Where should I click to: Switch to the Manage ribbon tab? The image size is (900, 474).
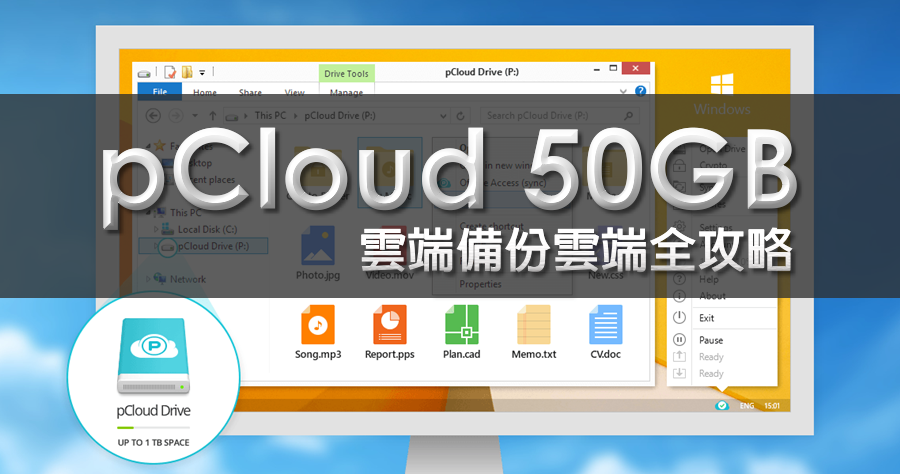[346, 92]
